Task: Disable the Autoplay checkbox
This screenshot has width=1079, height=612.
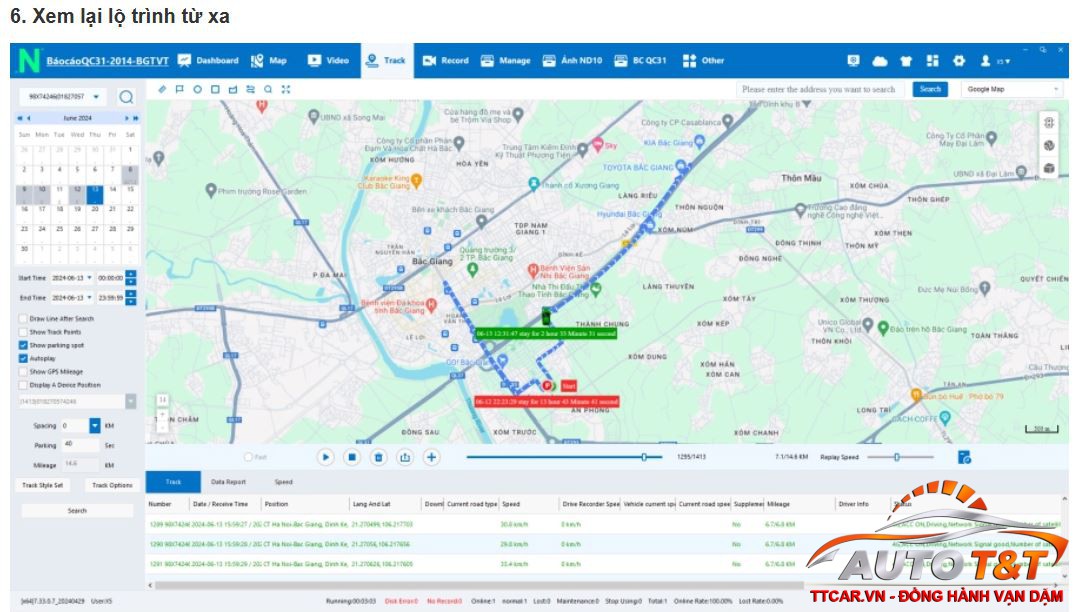Action: [x=23, y=358]
